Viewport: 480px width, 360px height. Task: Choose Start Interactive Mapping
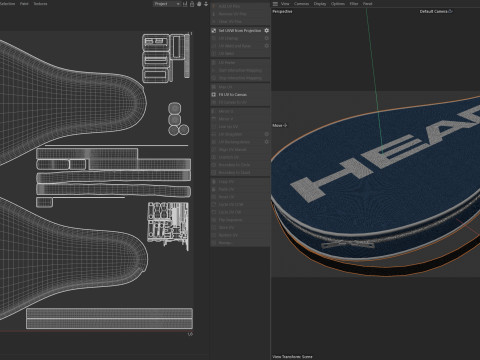(x=240, y=70)
